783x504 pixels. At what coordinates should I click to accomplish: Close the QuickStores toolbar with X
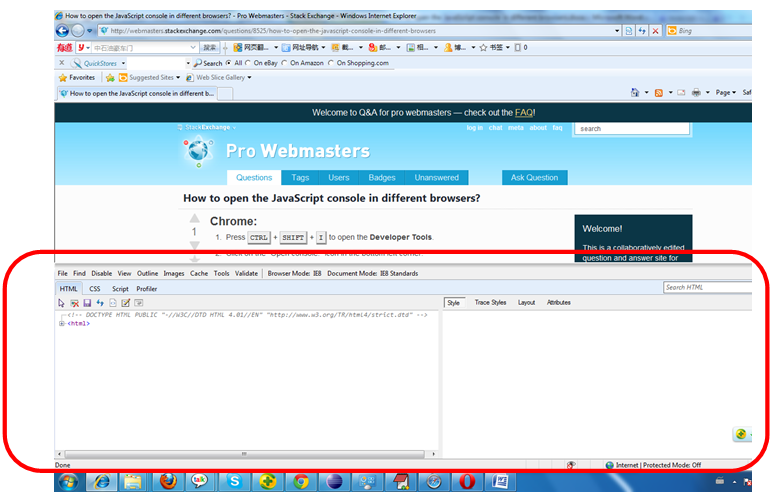(x=61, y=63)
